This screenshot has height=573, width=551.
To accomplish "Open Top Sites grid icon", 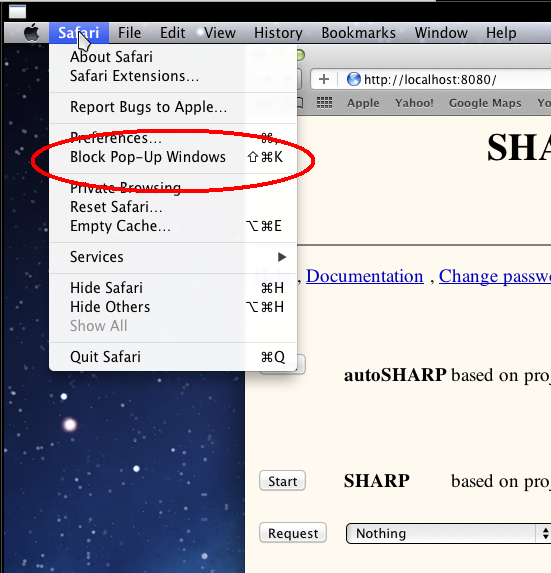I will coord(324,103).
